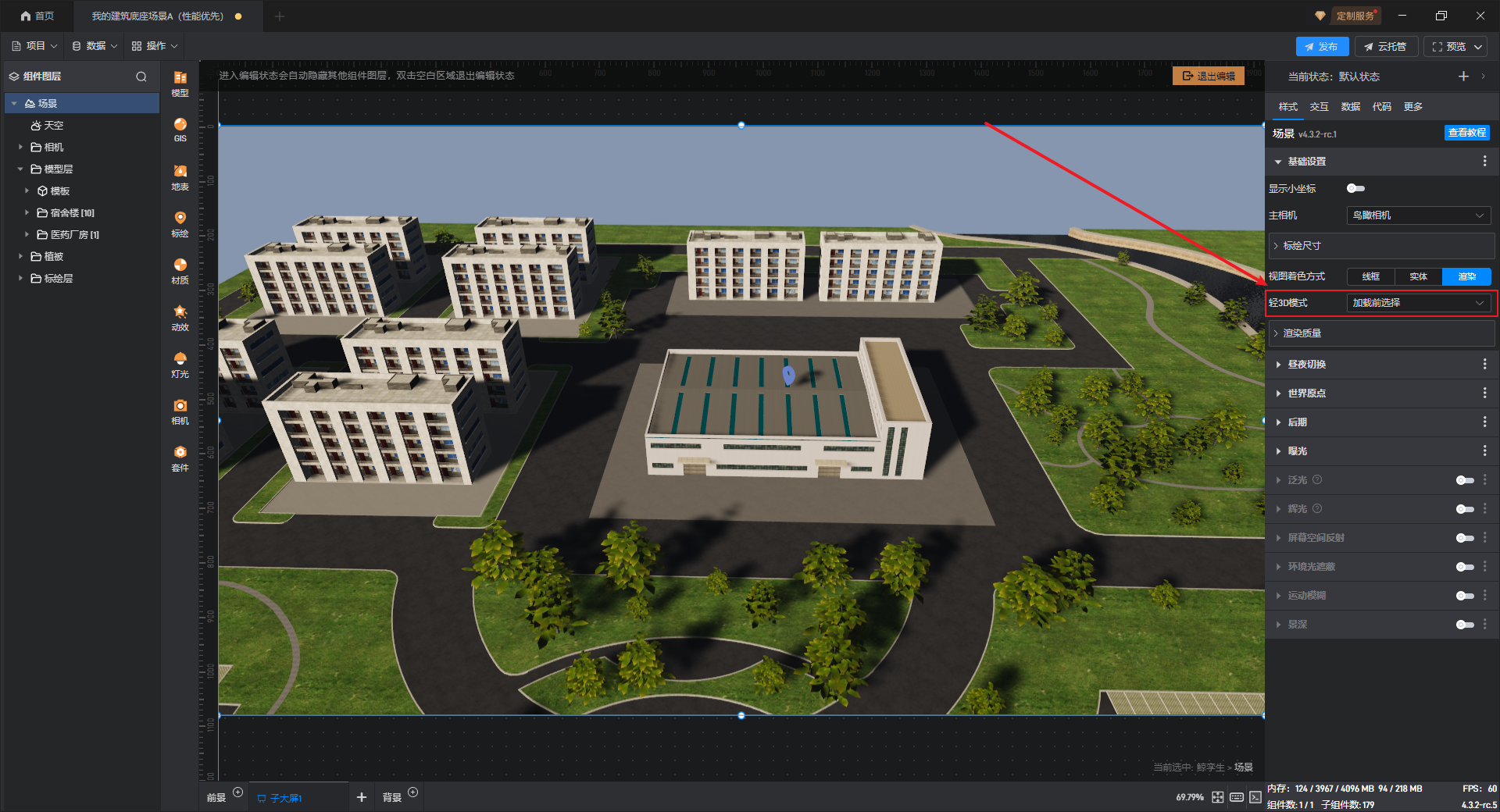Expand the 植被 folder

pyautogui.click(x=20, y=256)
